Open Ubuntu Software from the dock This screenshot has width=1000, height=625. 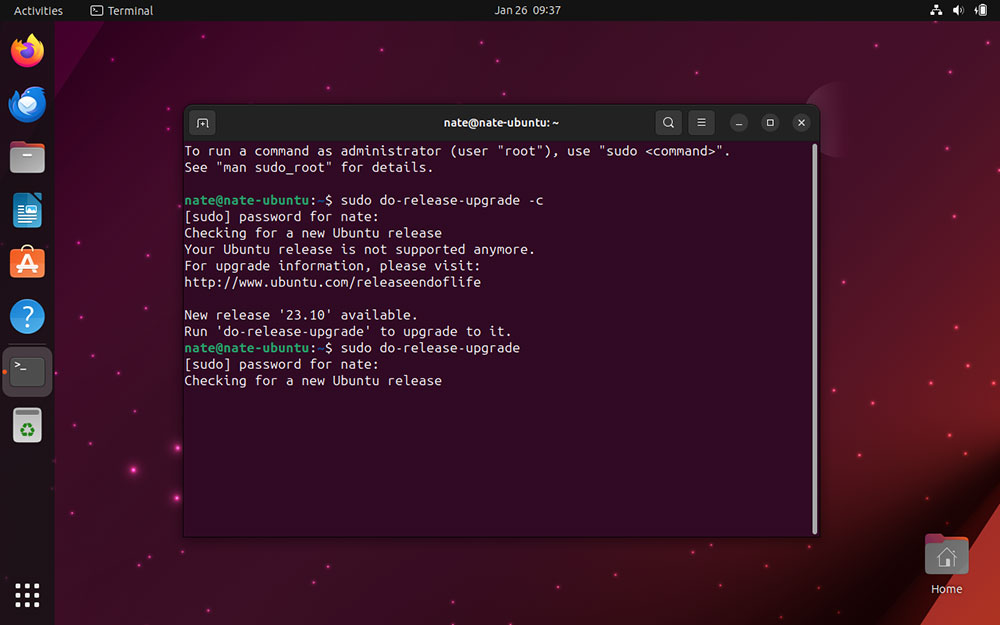[x=27, y=263]
